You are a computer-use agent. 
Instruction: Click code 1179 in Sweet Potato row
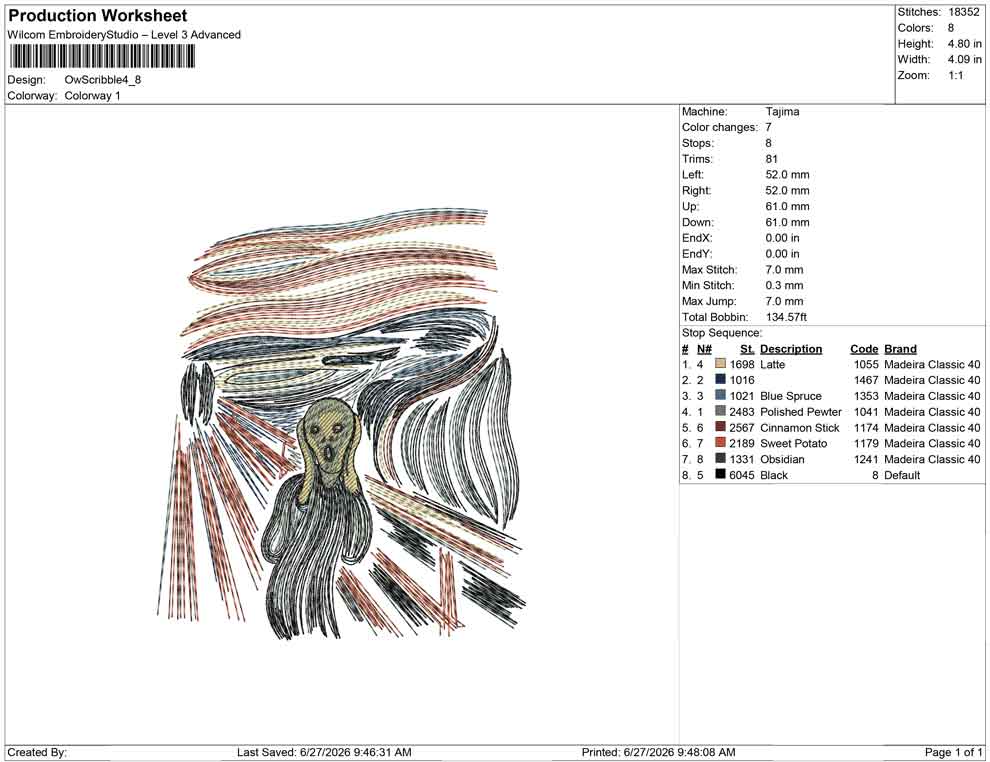[x=866, y=443]
